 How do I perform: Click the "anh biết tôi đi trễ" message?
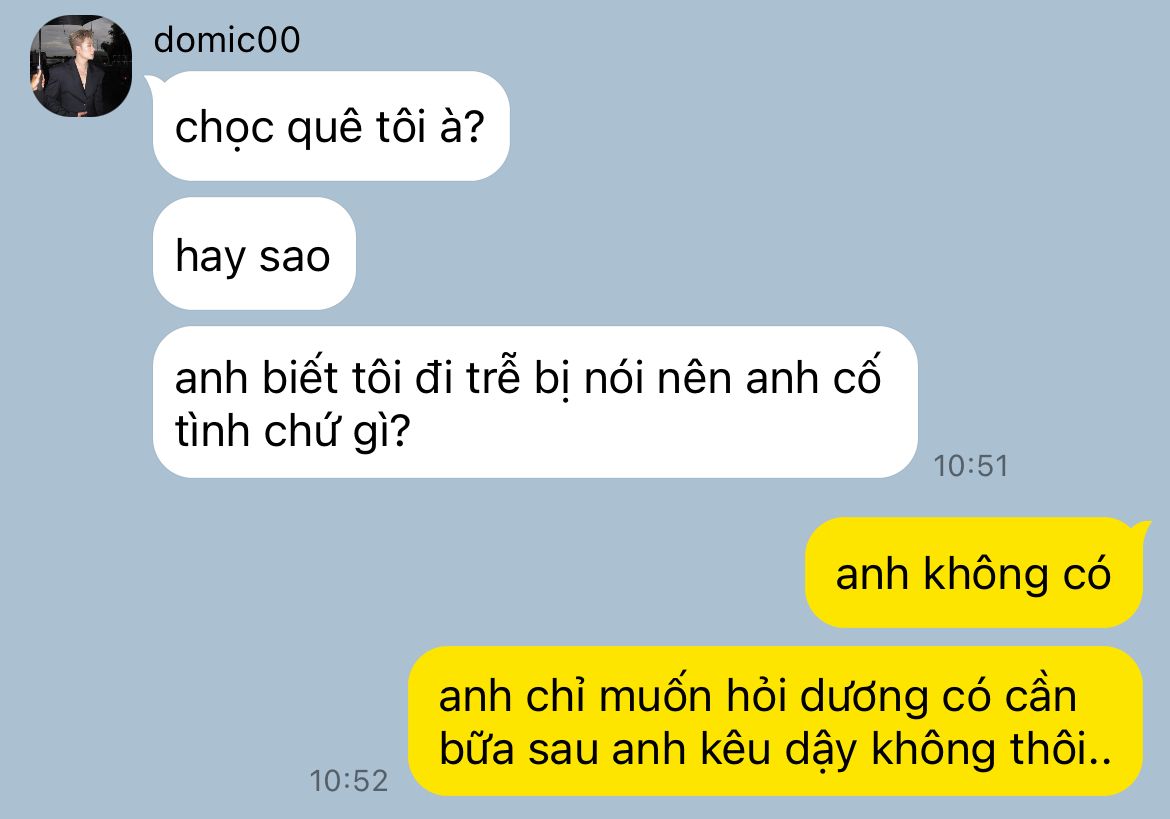coord(535,402)
